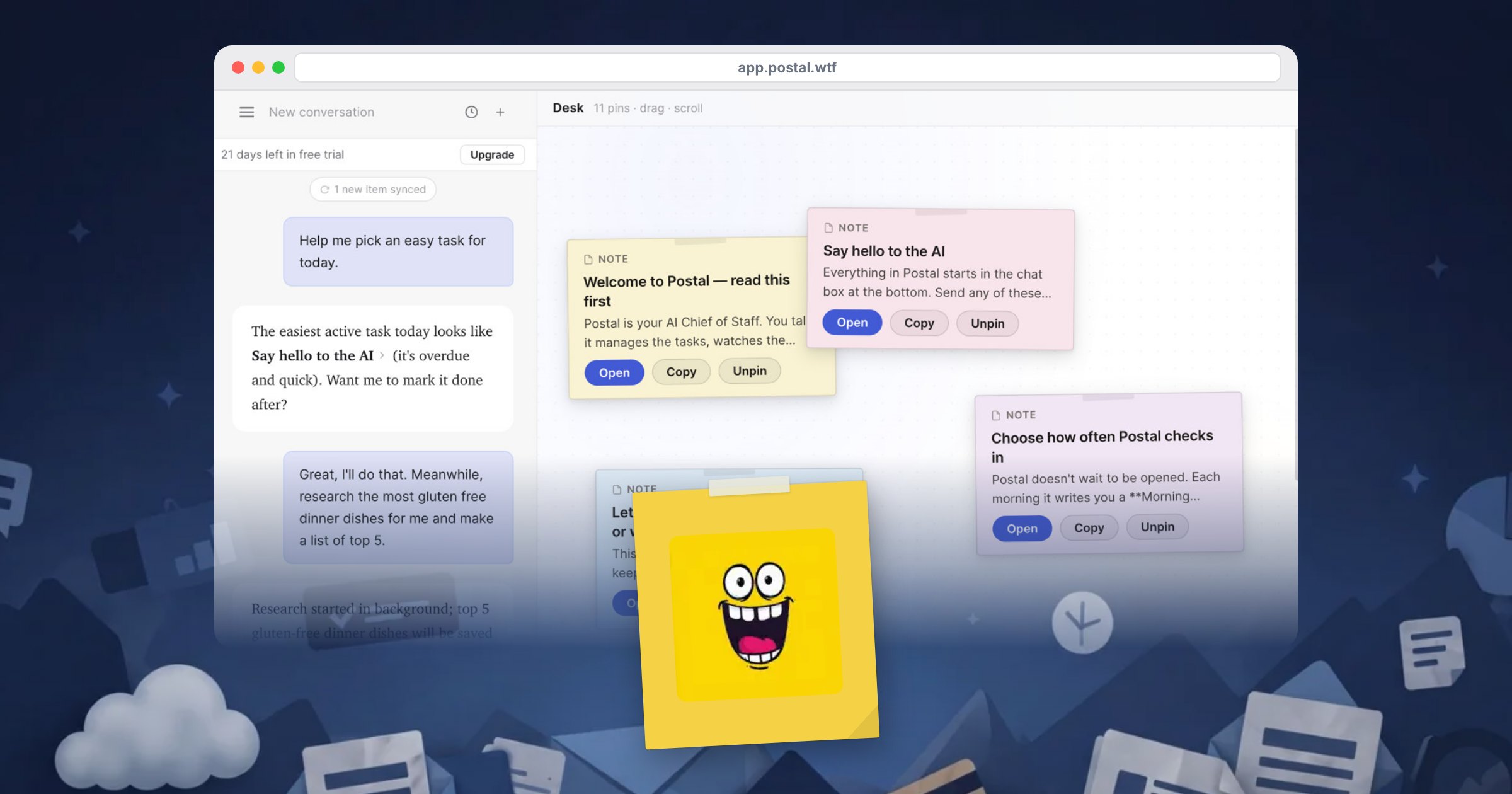Unpin the 'Choose how often Postal checks in' note

1157,526
